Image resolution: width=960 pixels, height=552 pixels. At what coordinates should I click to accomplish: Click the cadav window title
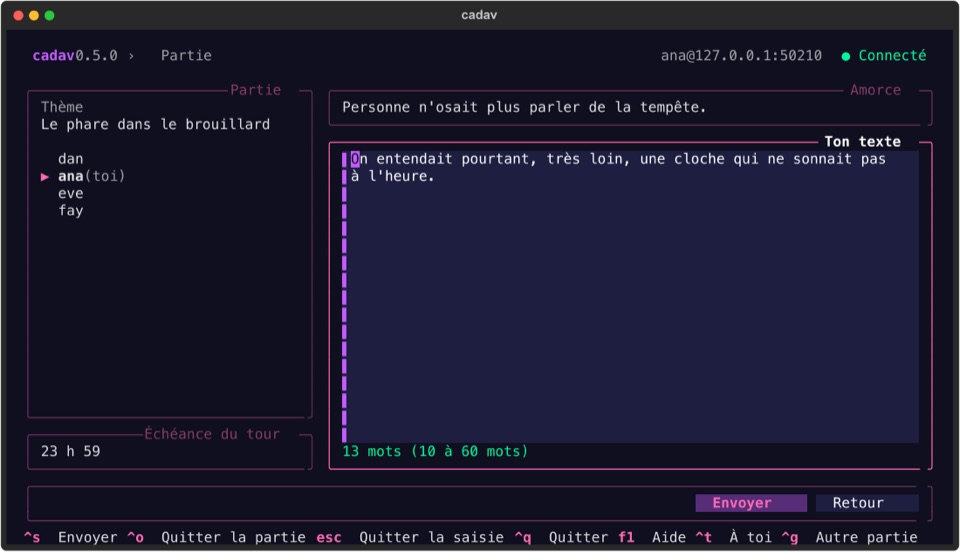click(x=479, y=15)
